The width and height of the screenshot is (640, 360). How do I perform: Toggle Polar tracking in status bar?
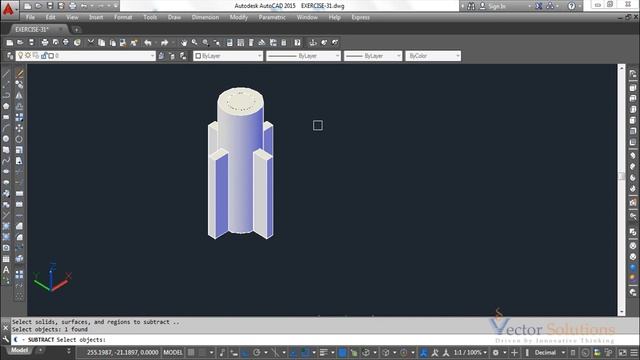click(x=257, y=352)
